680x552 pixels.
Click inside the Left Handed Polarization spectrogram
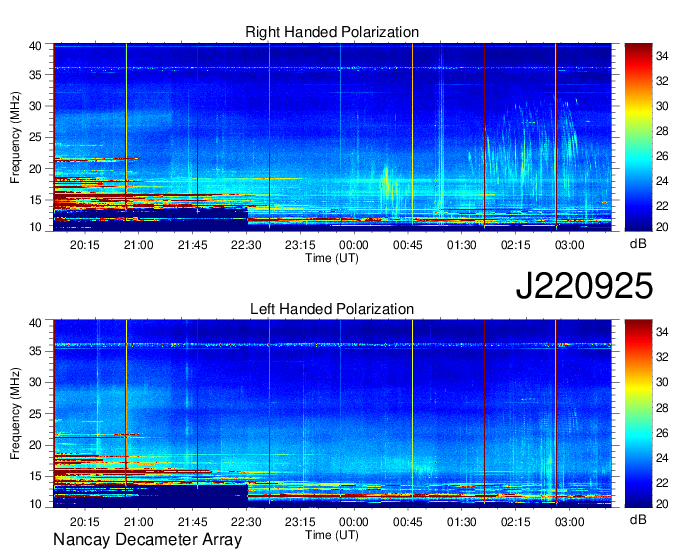pyautogui.click(x=332, y=413)
